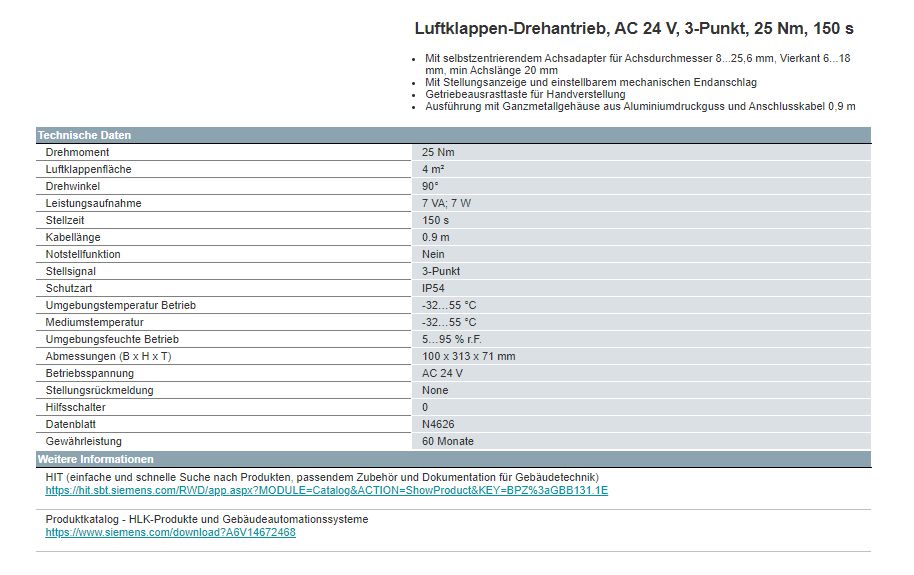Click the Umgebungsfeuchte Betrieb row label
914x575 pixels.
click(112, 339)
